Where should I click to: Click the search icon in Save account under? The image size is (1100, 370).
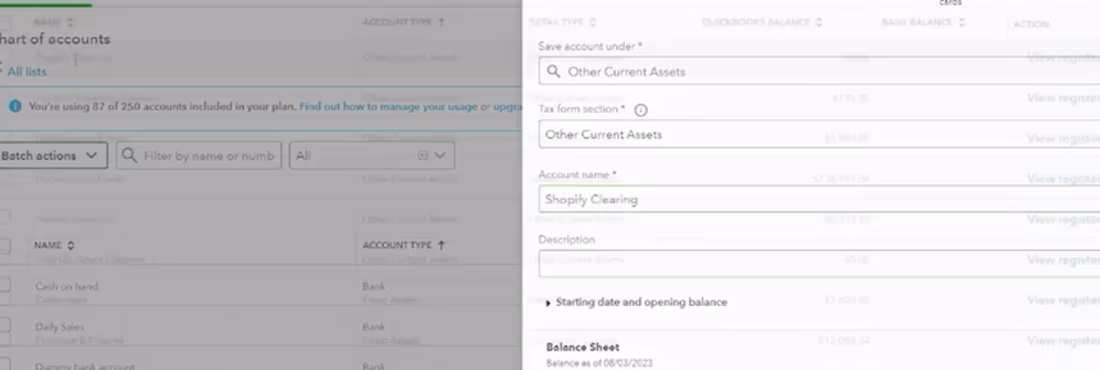553,72
